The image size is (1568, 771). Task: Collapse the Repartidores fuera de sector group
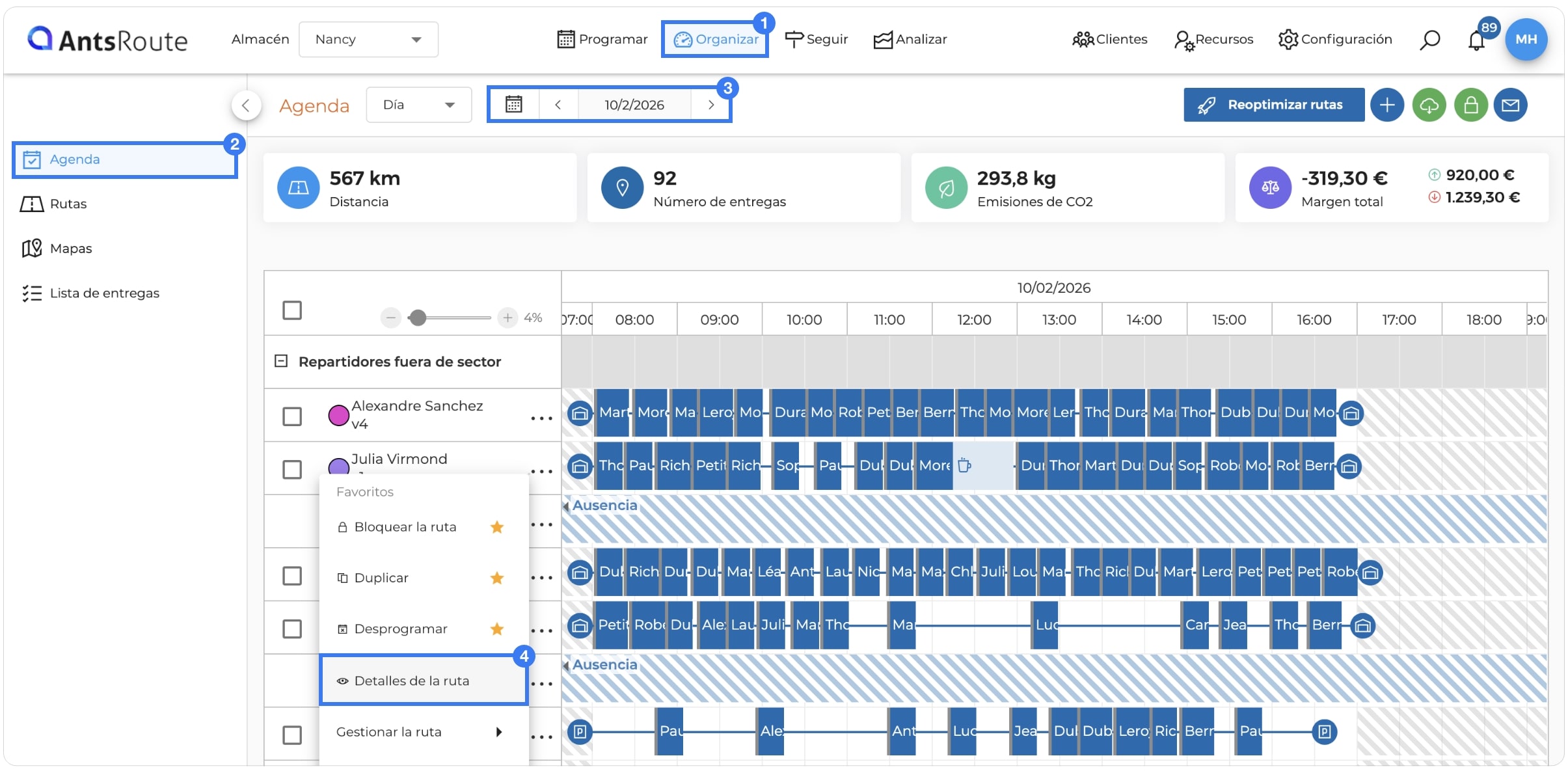tap(281, 360)
